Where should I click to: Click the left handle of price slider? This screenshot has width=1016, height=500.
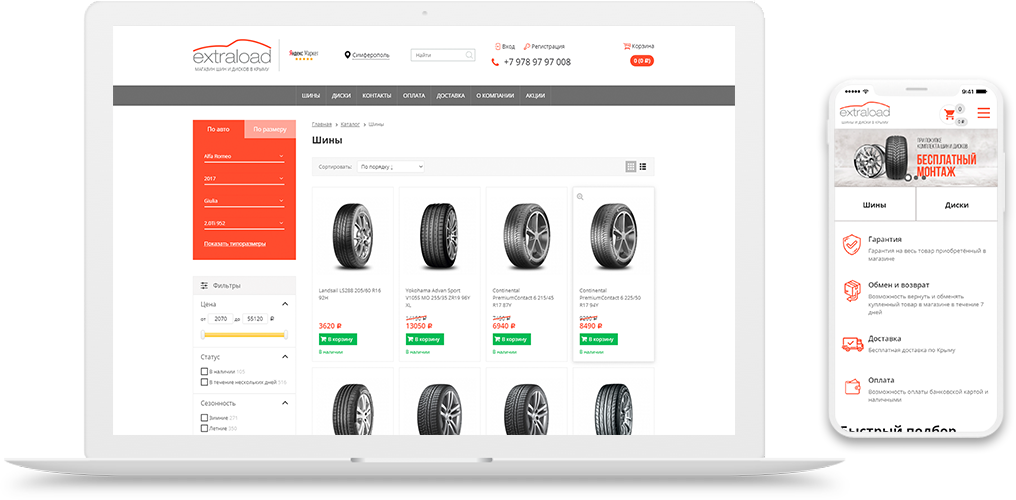203,334
